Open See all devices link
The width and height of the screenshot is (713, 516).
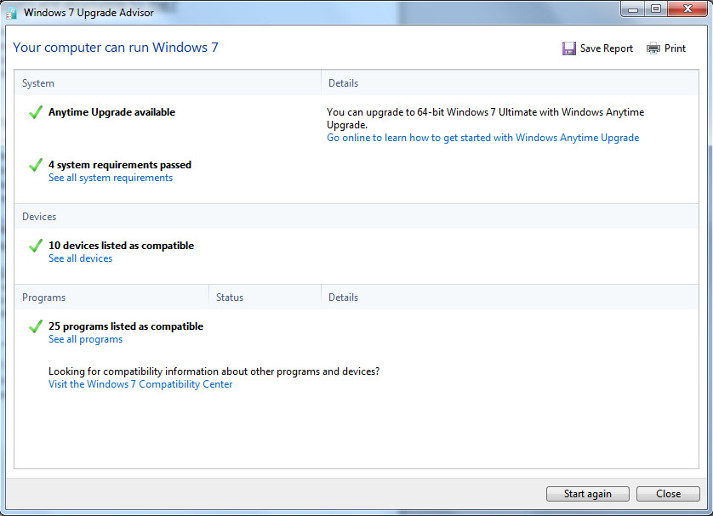click(x=80, y=259)
